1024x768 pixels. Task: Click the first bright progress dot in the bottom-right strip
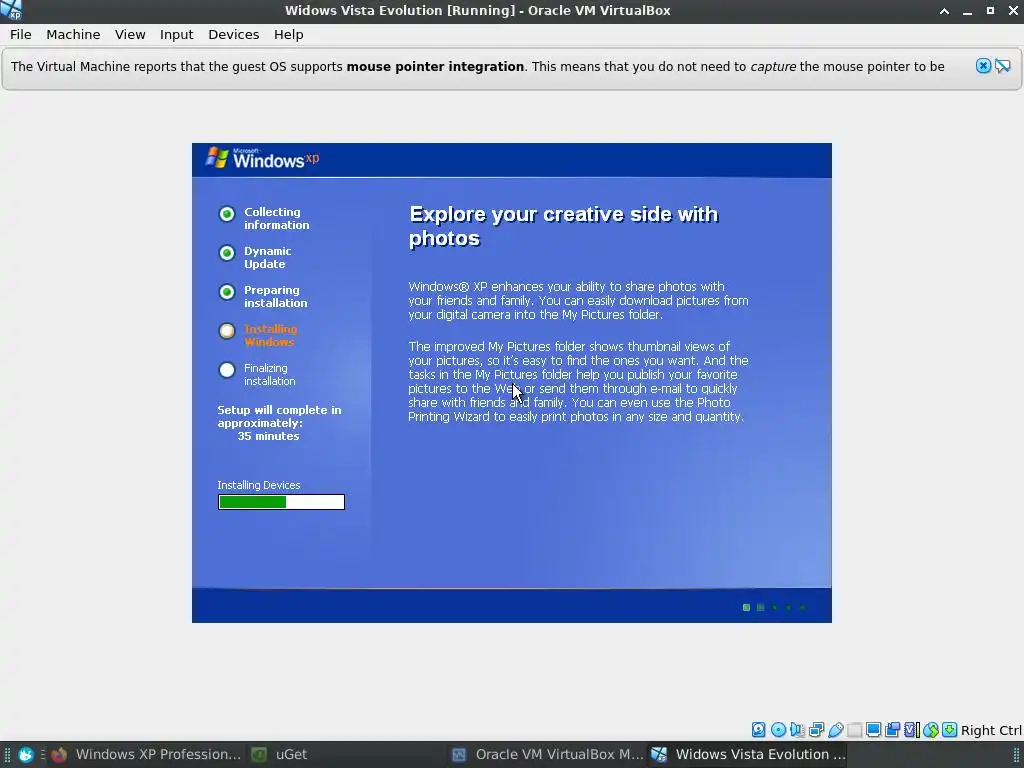(x=746, y=607)
